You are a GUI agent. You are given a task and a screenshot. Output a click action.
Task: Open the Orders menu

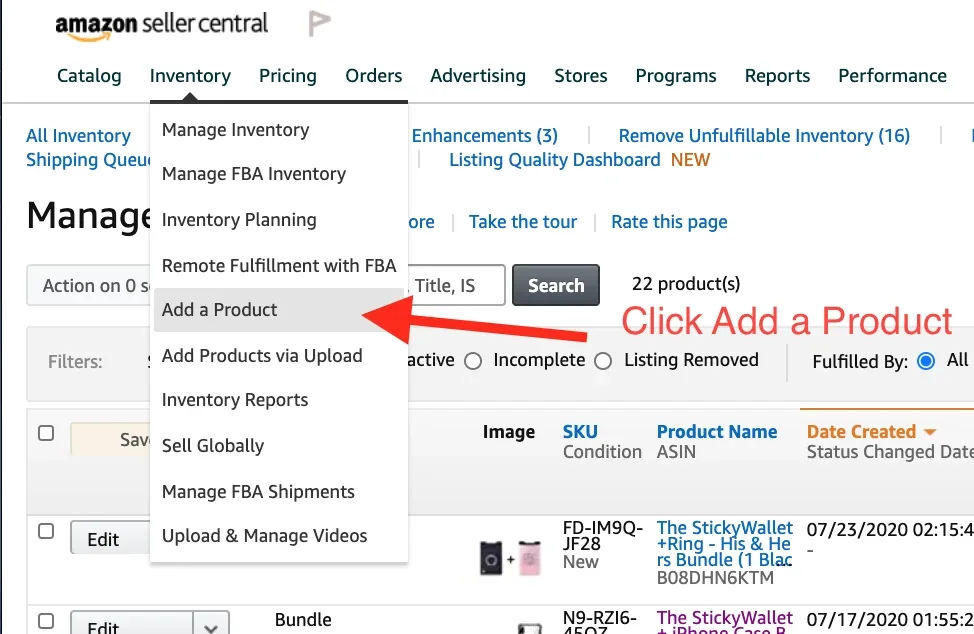(374, 76)
